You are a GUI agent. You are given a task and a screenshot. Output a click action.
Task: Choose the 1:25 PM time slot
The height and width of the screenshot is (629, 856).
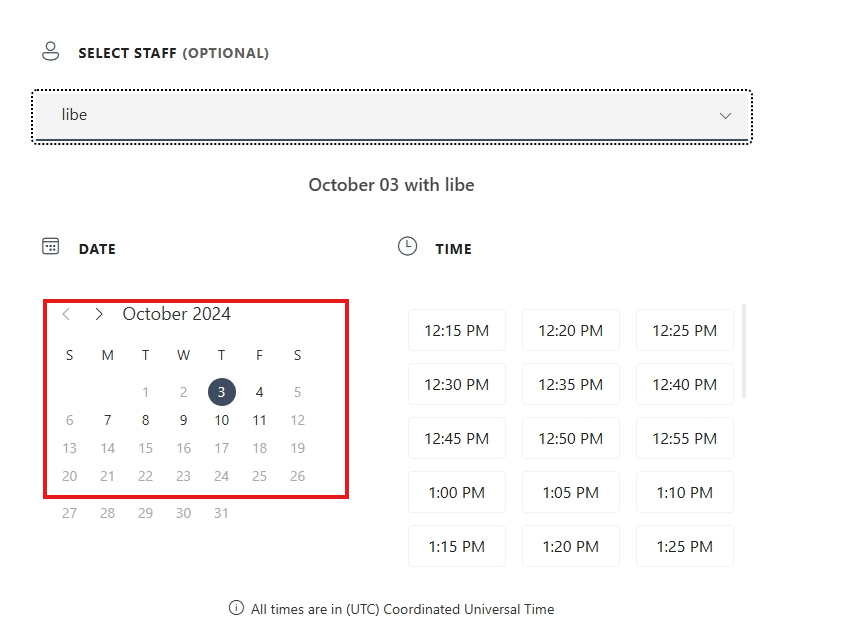tap(685, 547)
